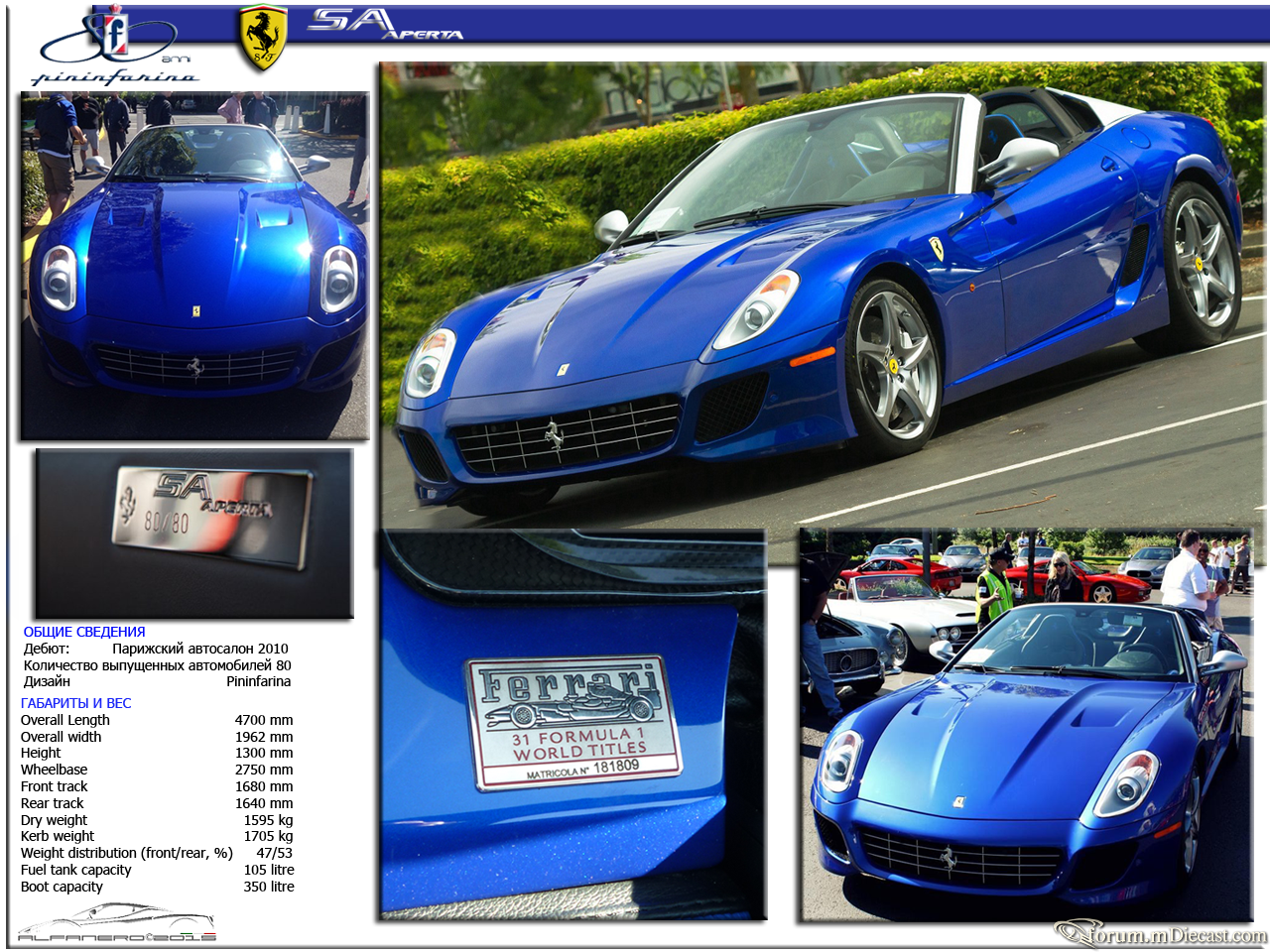This screenshot has width=1270, height=952.
Task: Click the Pininfarina 80th anniversary logo
Action: pos(117,47)
